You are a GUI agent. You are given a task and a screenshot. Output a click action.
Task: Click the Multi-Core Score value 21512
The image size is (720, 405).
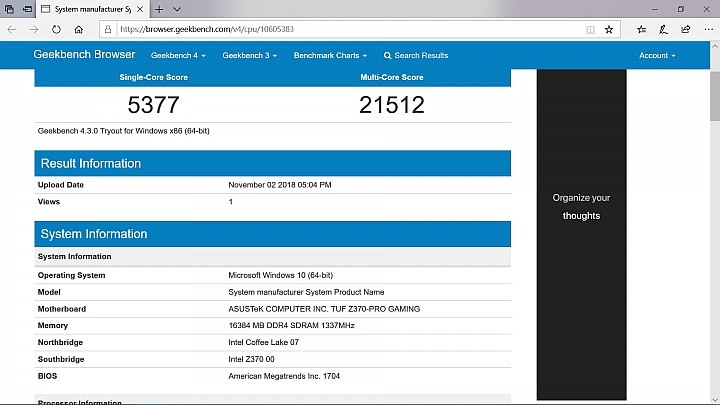392,105
